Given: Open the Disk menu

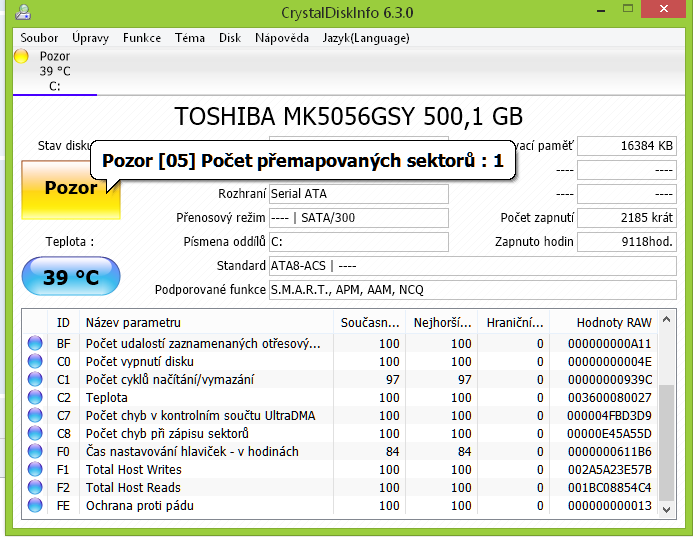Looking at the screenshot, I should (x=229, y=38).
